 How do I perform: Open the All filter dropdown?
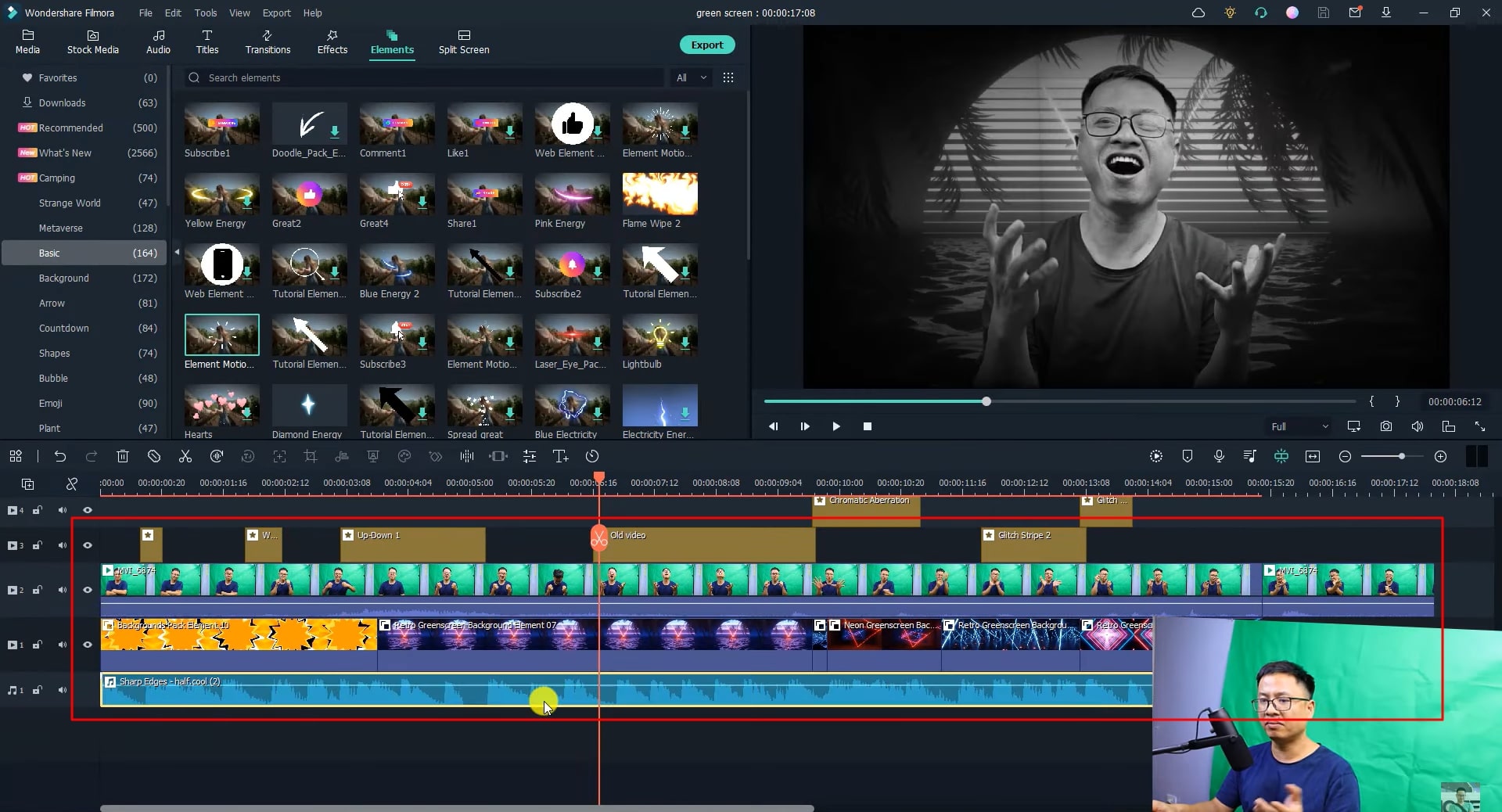[691, 77]
